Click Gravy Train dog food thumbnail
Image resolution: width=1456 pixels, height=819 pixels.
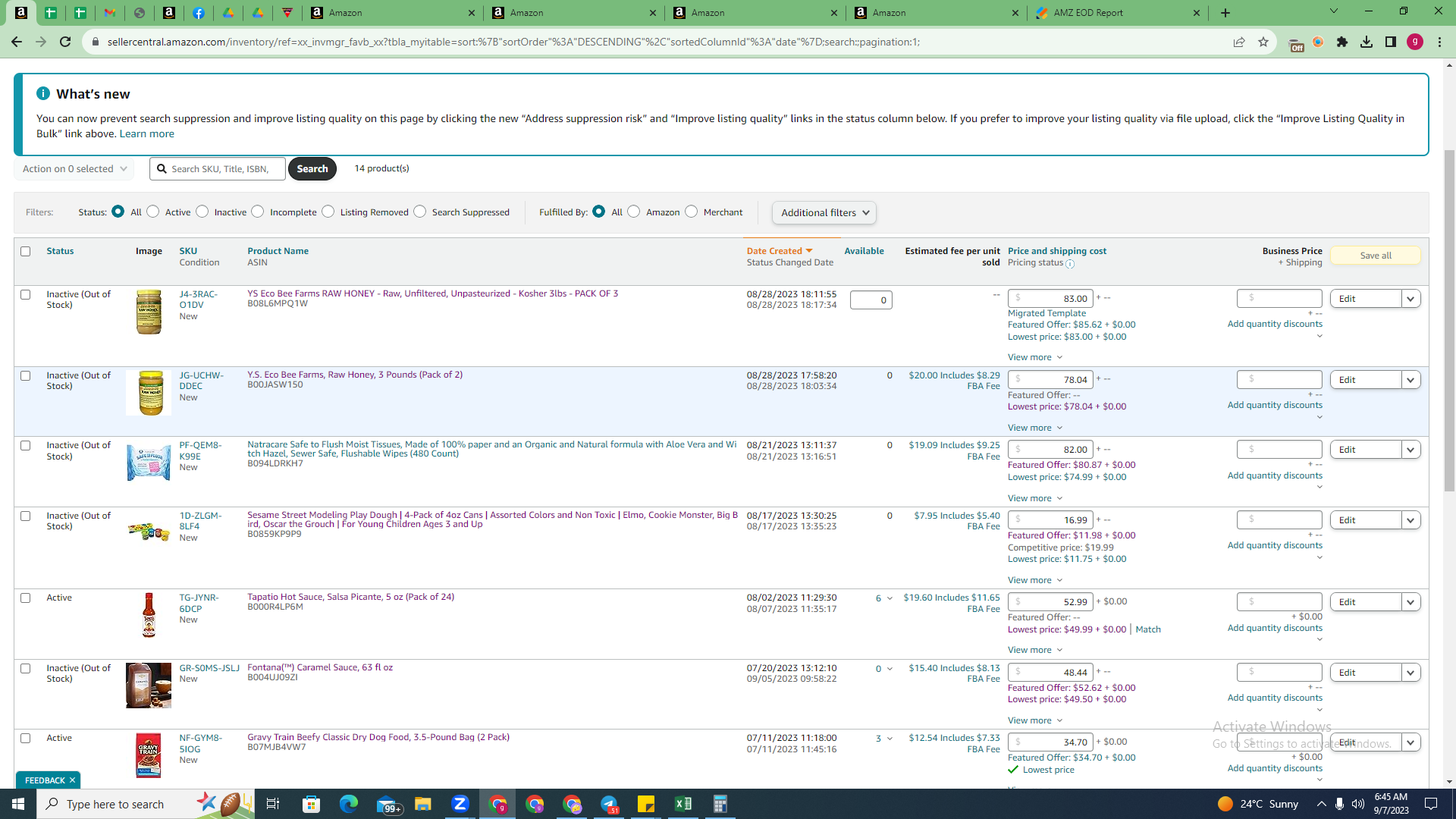[149, 755]
